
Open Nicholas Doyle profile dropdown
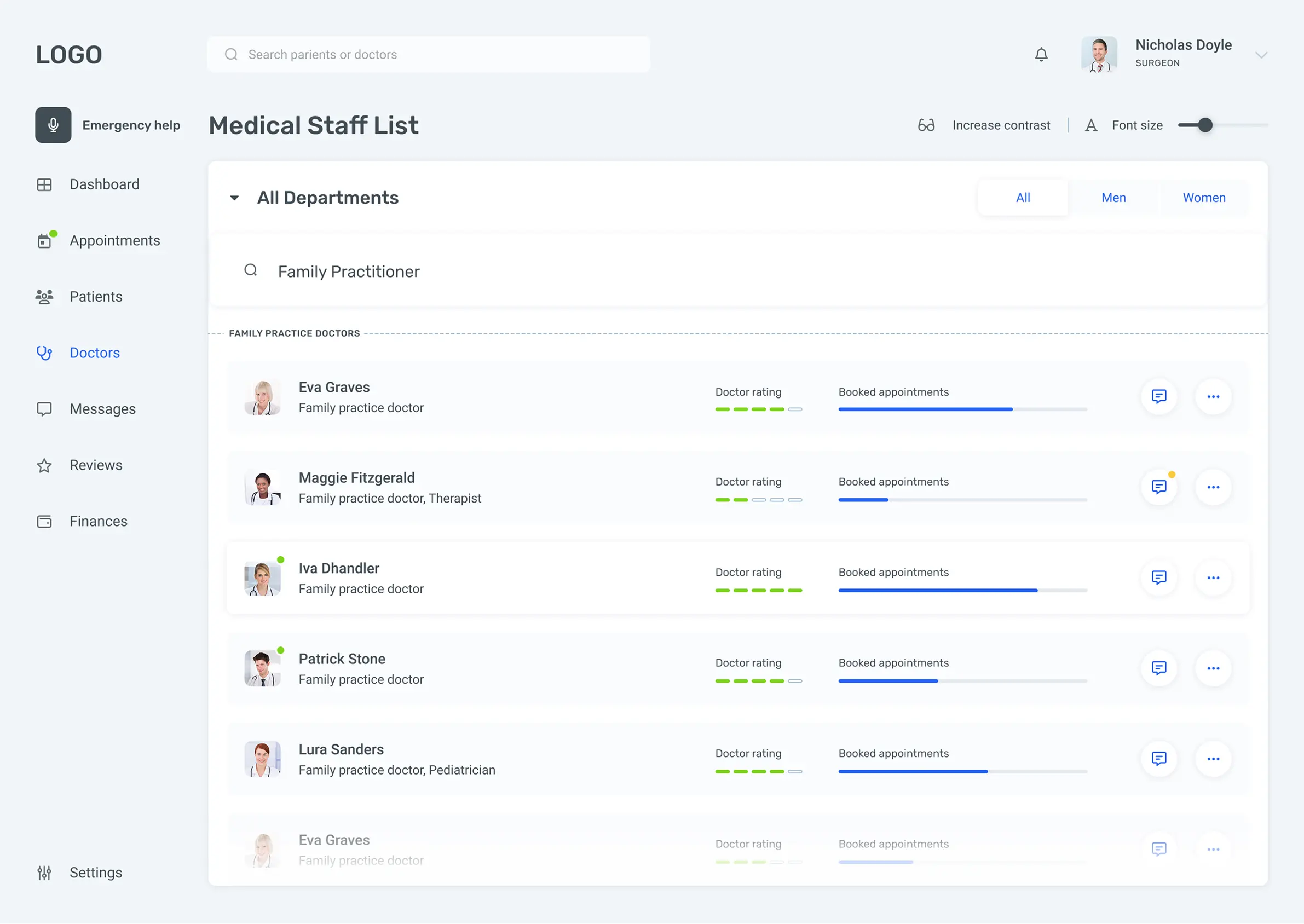point(1262,54)
